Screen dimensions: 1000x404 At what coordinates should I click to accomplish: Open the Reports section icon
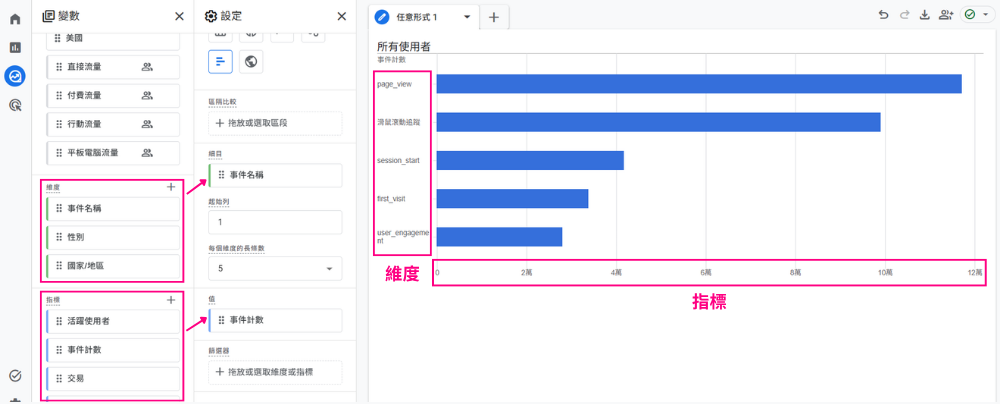pos(15,48)
